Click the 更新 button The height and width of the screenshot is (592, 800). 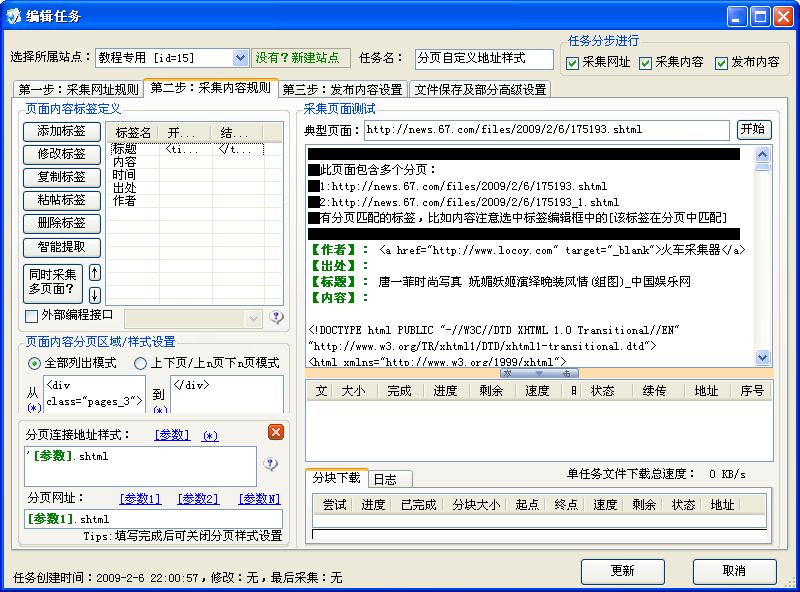click(623, 571)
